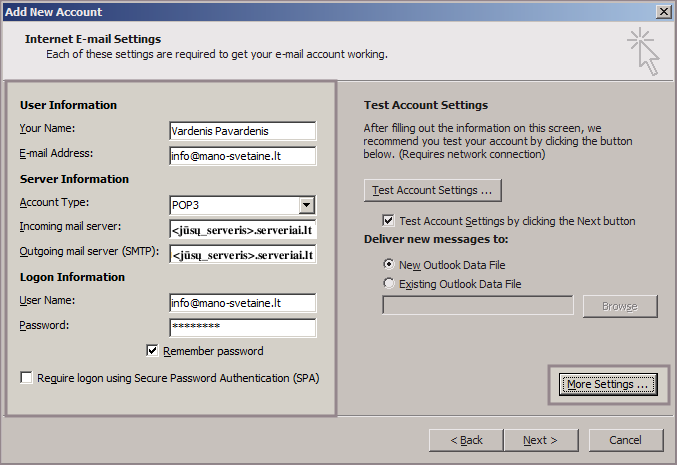The height and width of the screenshot is (465, 677).
Task: Enable Secure Password Authentication (SPA) logon
Action: pyautogui.click(x=25, y=378)
